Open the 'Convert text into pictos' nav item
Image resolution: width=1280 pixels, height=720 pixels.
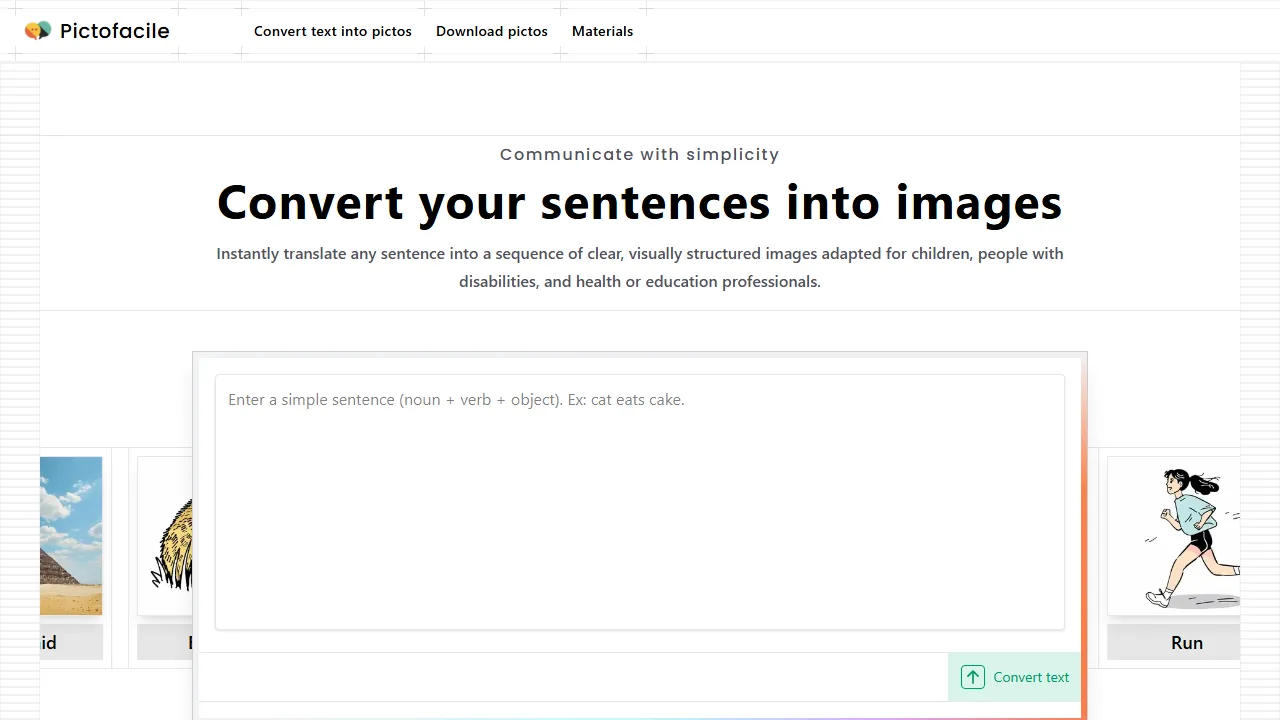click(333, 31)
